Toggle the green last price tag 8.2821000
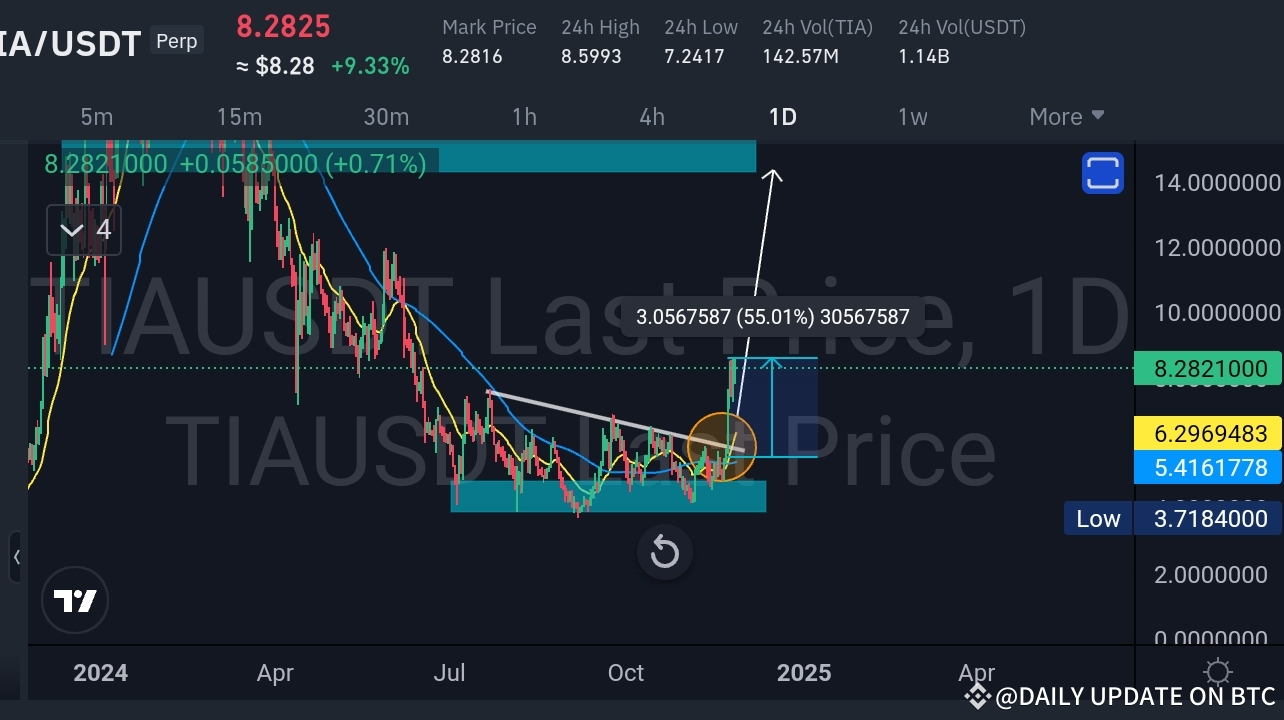This screenshot has height=720, width=1284. [x=1208, y=369]
